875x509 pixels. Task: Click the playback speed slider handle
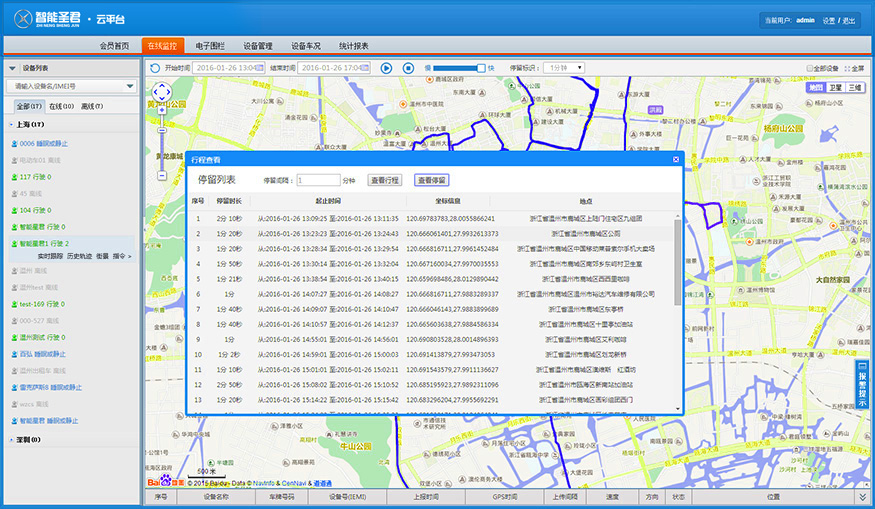coord(480,68)
